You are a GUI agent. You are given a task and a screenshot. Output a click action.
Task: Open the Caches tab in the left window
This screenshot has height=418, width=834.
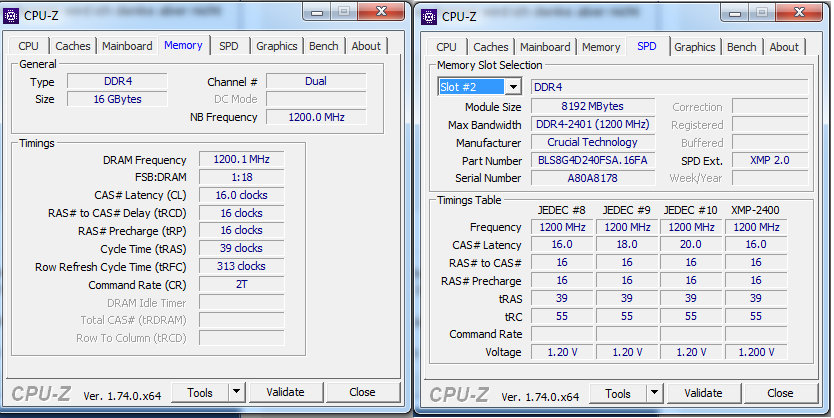point(73,46)
